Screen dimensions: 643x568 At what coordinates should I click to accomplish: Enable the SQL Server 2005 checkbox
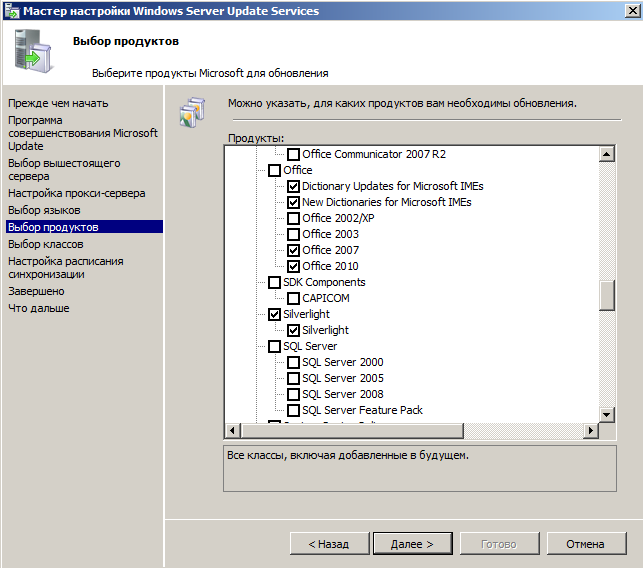point(293,378)
